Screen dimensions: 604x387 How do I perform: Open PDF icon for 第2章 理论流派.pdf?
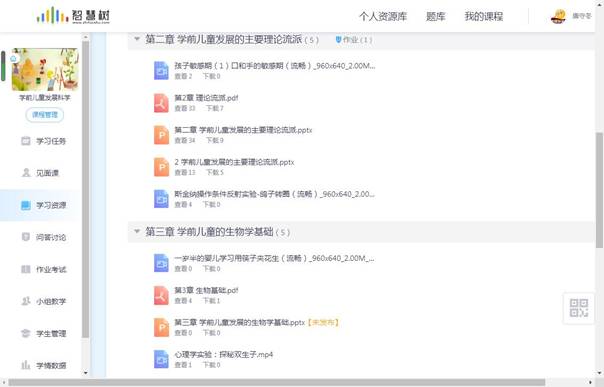pos(161,103)
